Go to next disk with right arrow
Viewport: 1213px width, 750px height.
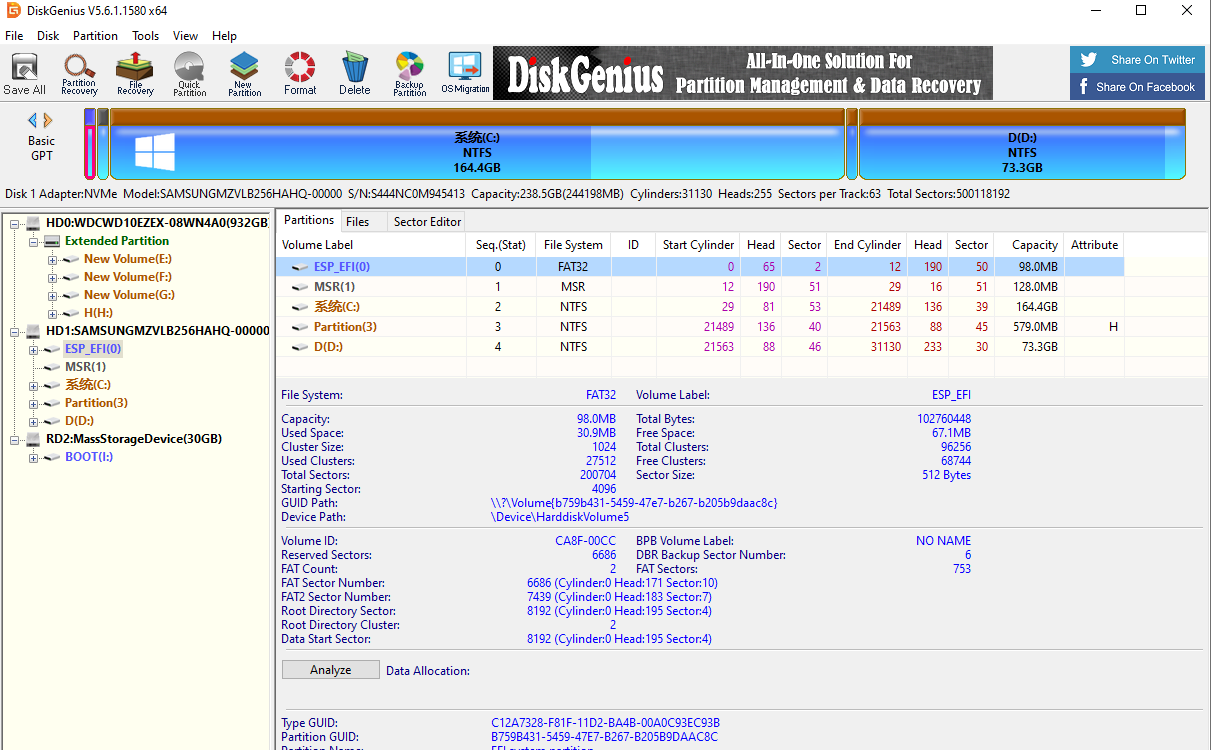click(48, 120)
